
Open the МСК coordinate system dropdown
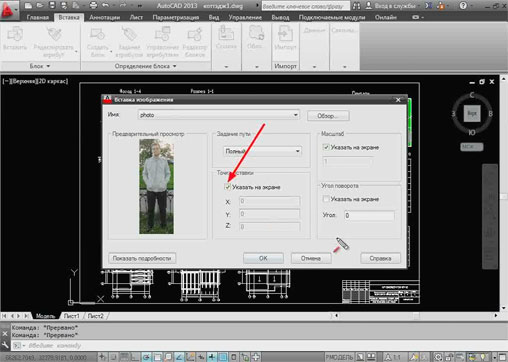(x=472, y=147)
